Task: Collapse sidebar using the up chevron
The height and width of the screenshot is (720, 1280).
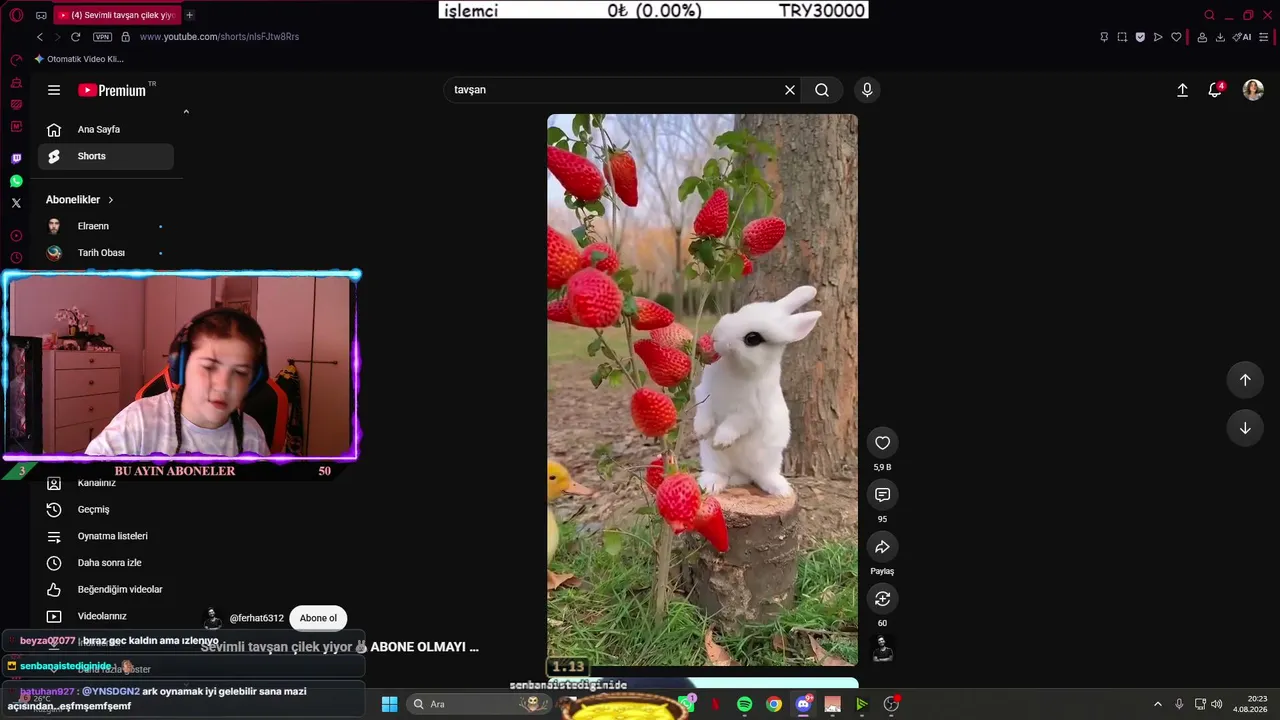Action: click(x=186, y=112)
